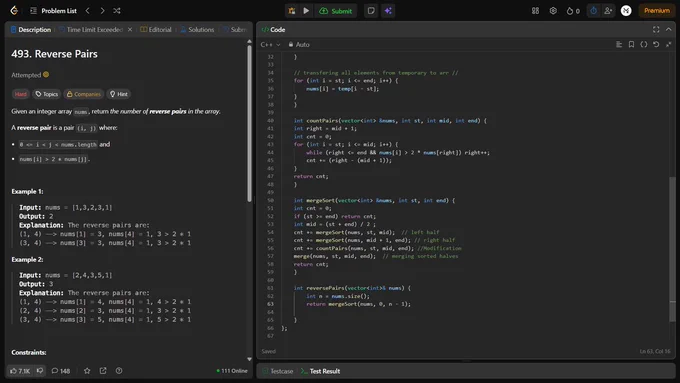680x383 pixels.
Task: Open comments showing 148
Action: (61, 371)
